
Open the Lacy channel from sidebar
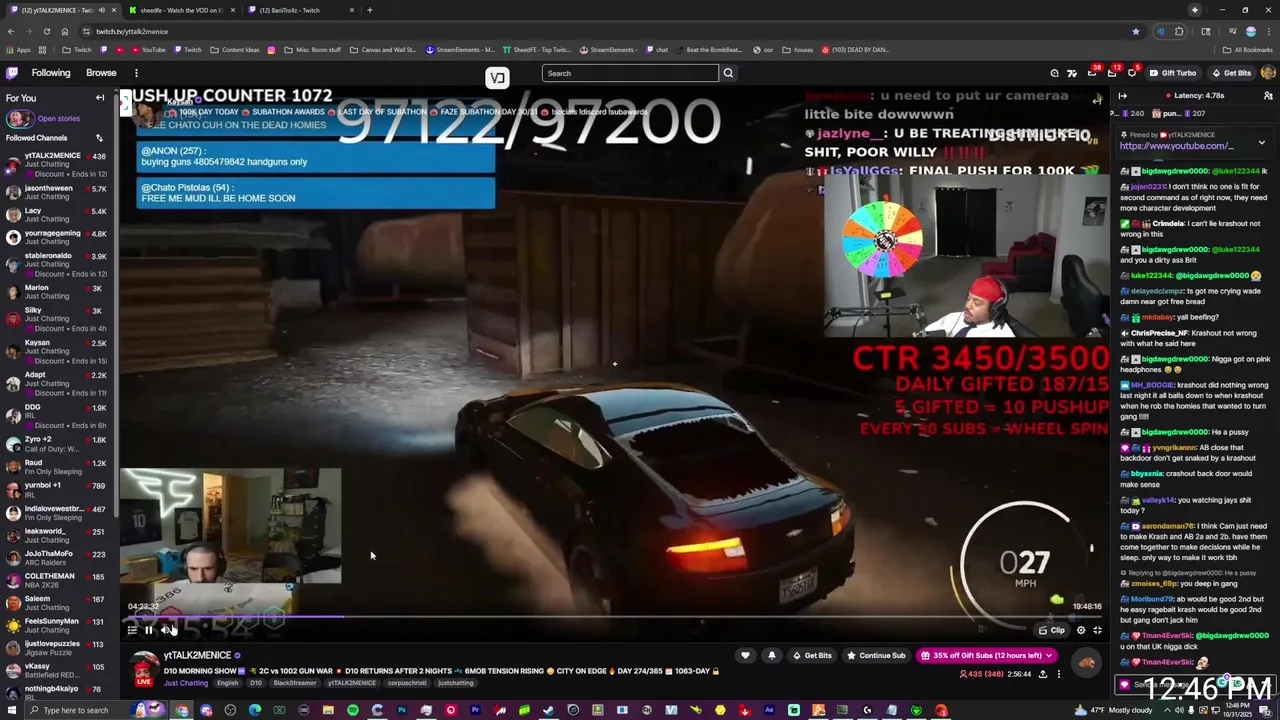(58, 215)
